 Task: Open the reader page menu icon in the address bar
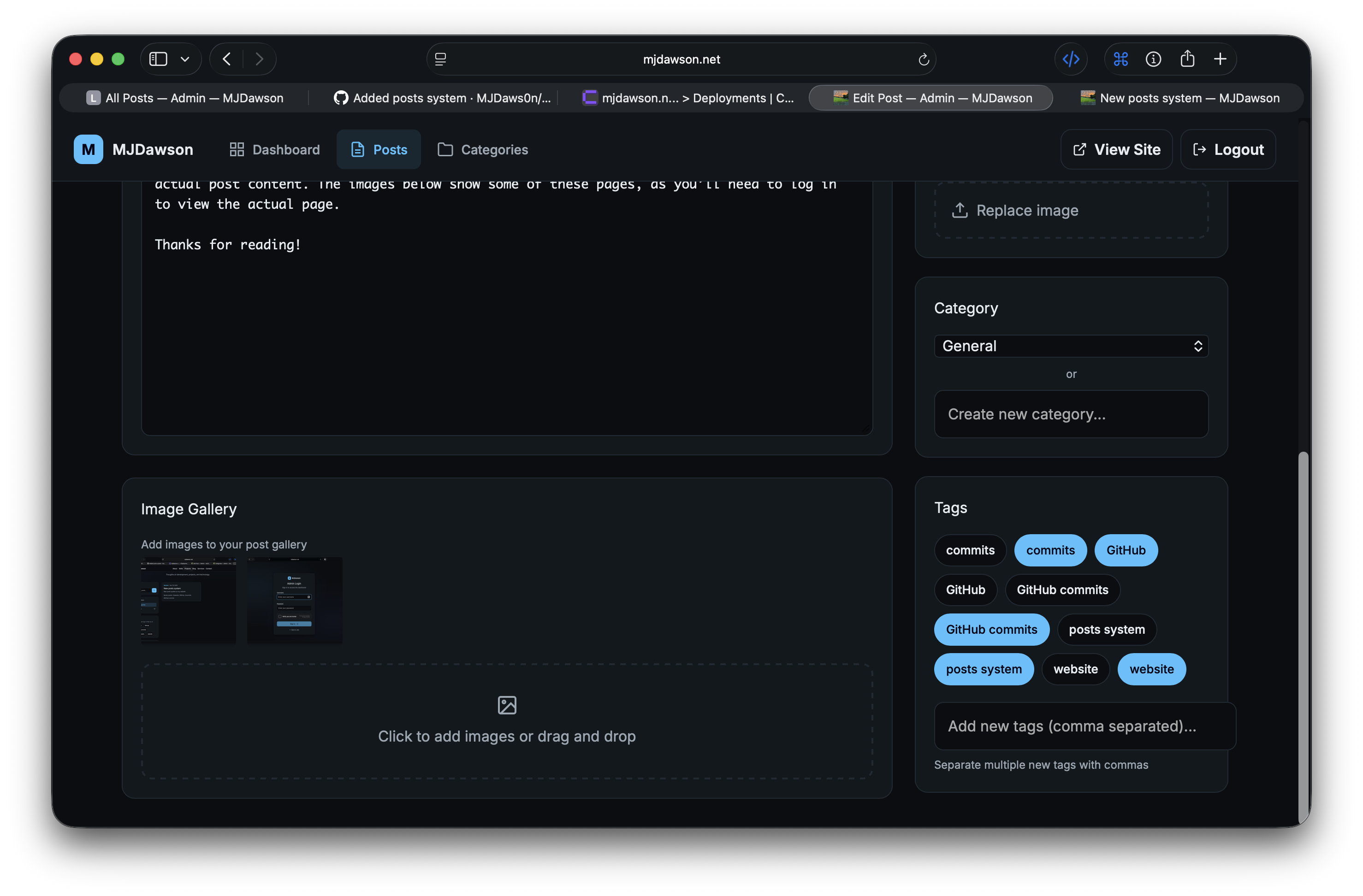click(x=440, y=59)
